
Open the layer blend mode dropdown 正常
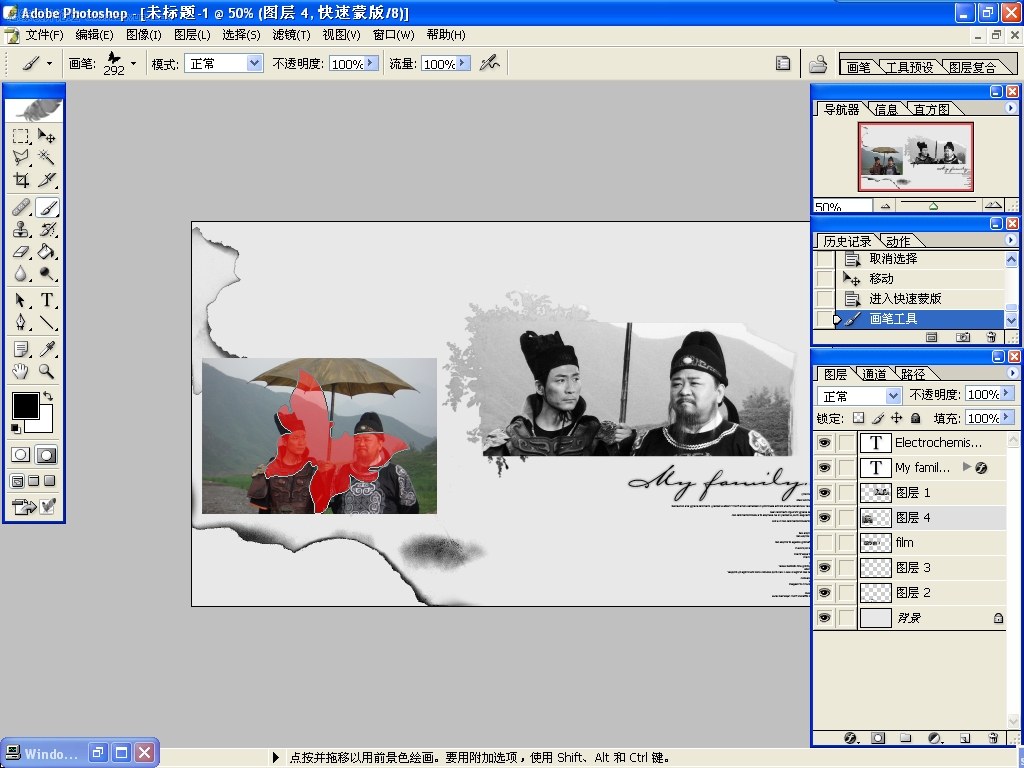(x=893, y=396)
